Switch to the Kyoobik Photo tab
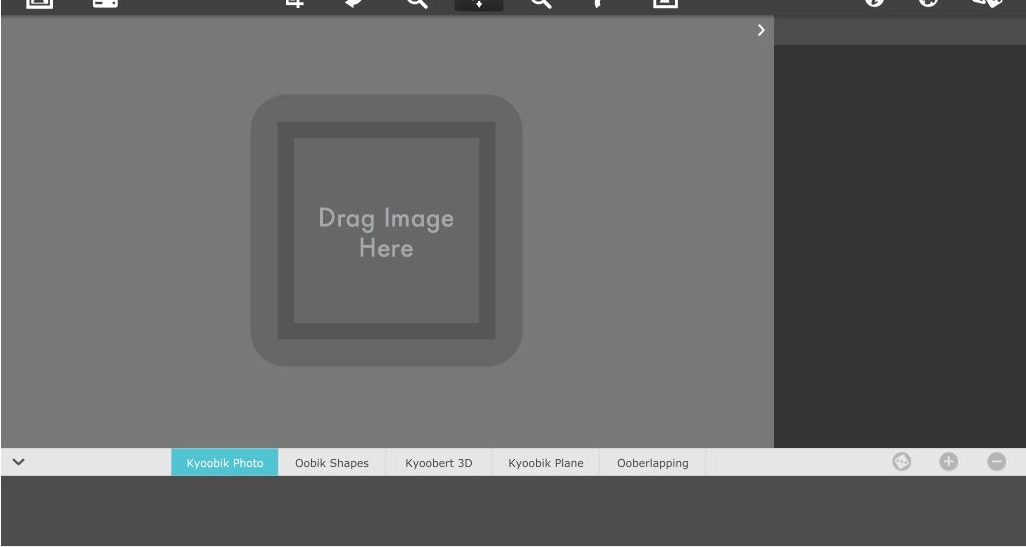The height and width of the screenshot is (547, 1026). coord(225,463)
